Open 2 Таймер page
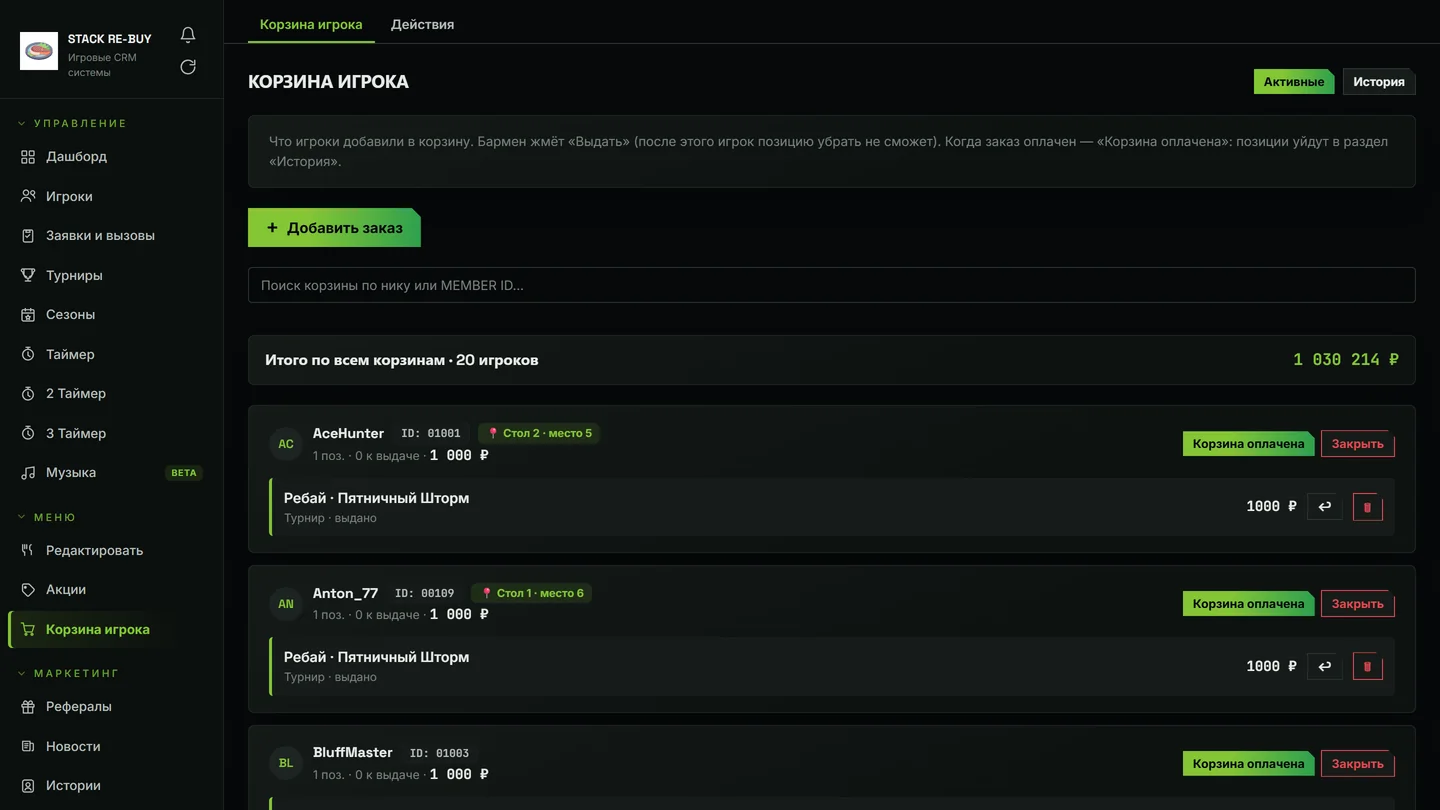 [111, 394]
